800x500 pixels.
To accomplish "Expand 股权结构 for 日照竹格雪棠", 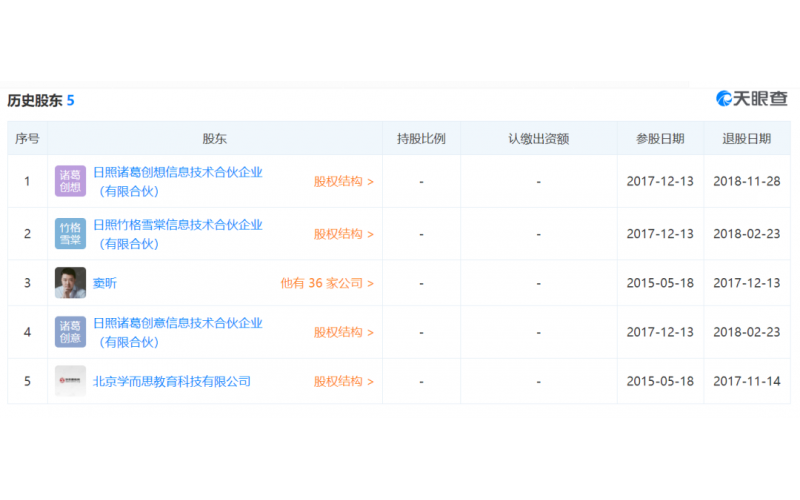I will [343, 234].
